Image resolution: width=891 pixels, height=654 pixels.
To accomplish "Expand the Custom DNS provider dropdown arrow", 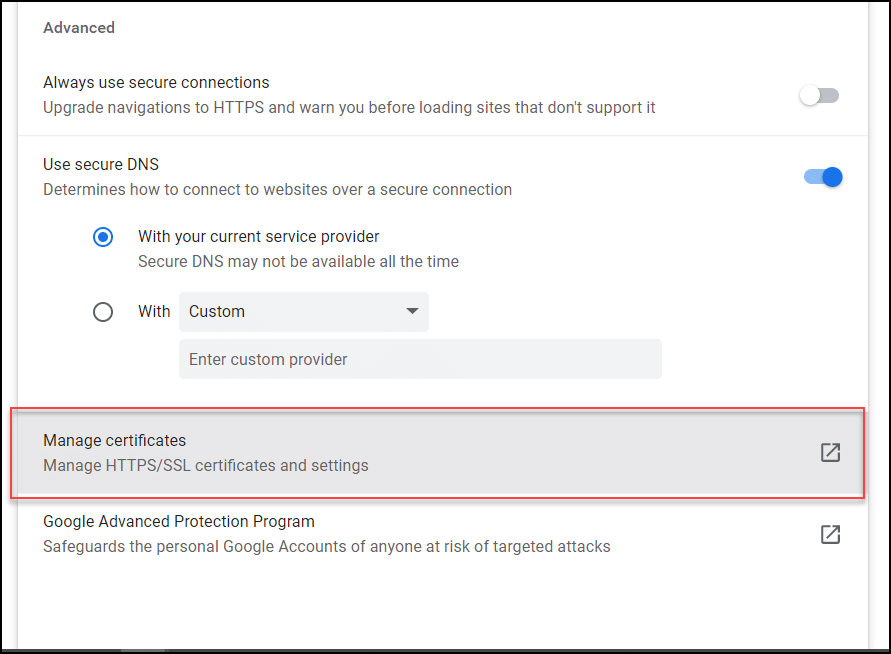I will (412, 312).
